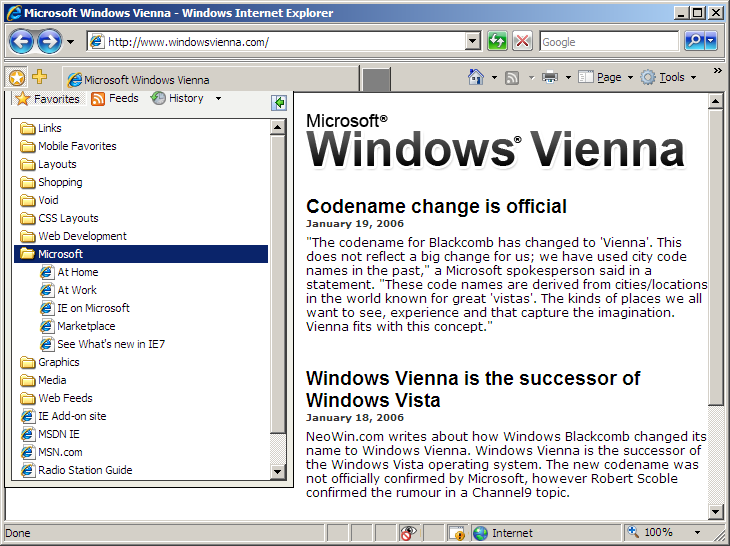Click the Print toolbar icon
The height and width of the screenshot is (546, 730).
550,77
